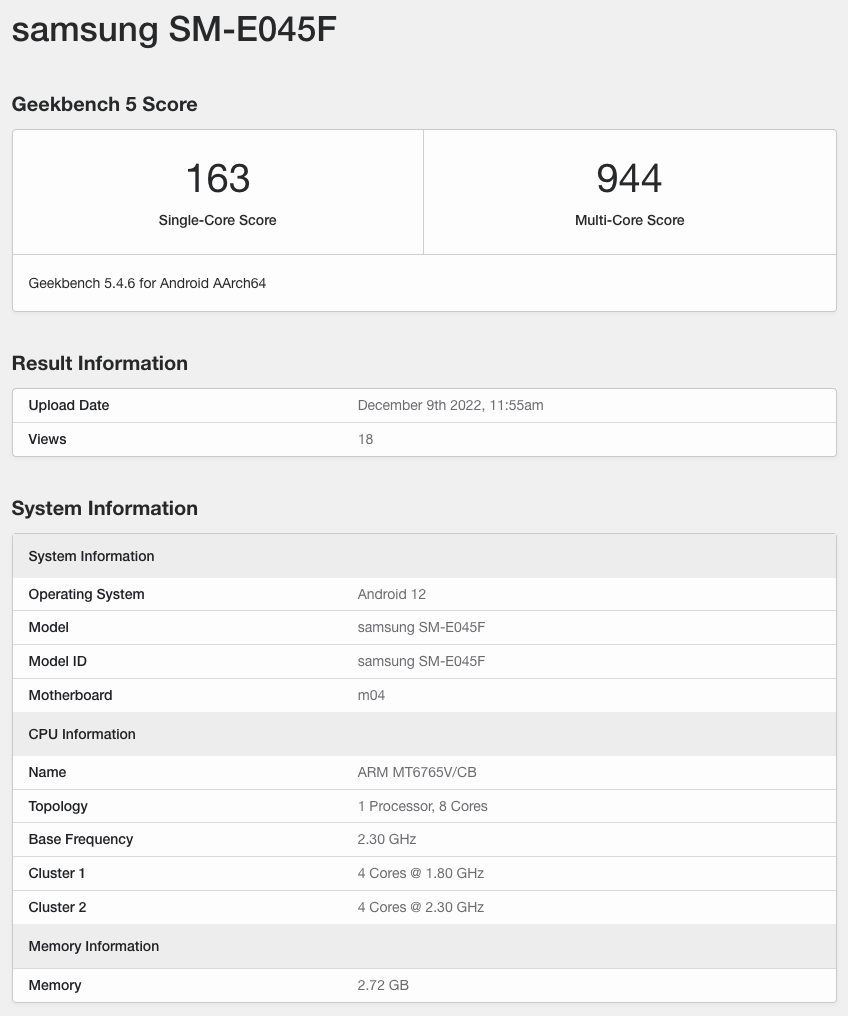Viewport: 848px width, 1016px height.
Task: Click the Motherboard m04 entry
Action: coord(371,695)
